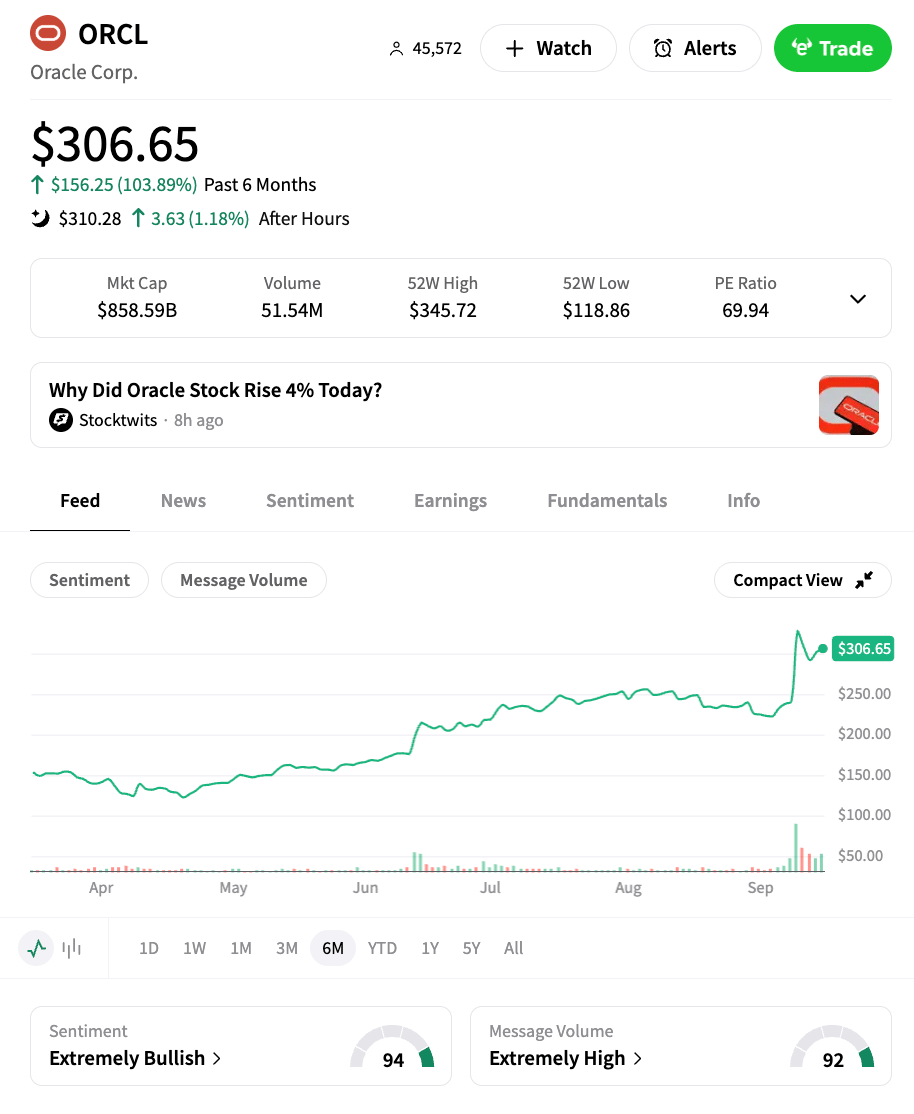The width and height of the screenshot is (914, 1114).
Task: Toggle the Message Volume chart overlay
Action: pyautogui.click(x=243, y=580)
